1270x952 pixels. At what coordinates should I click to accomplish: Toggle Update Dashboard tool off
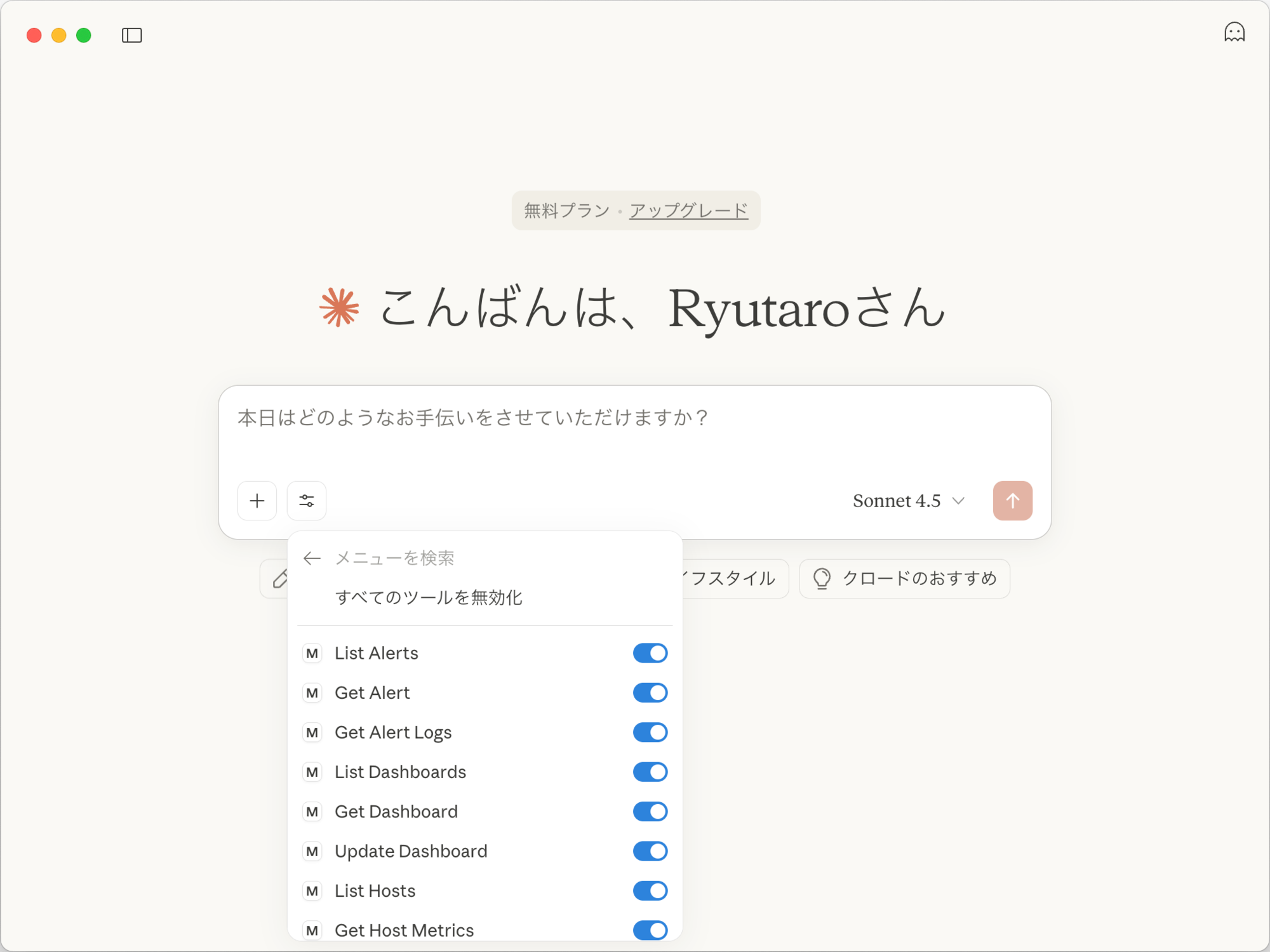(650, 851)
